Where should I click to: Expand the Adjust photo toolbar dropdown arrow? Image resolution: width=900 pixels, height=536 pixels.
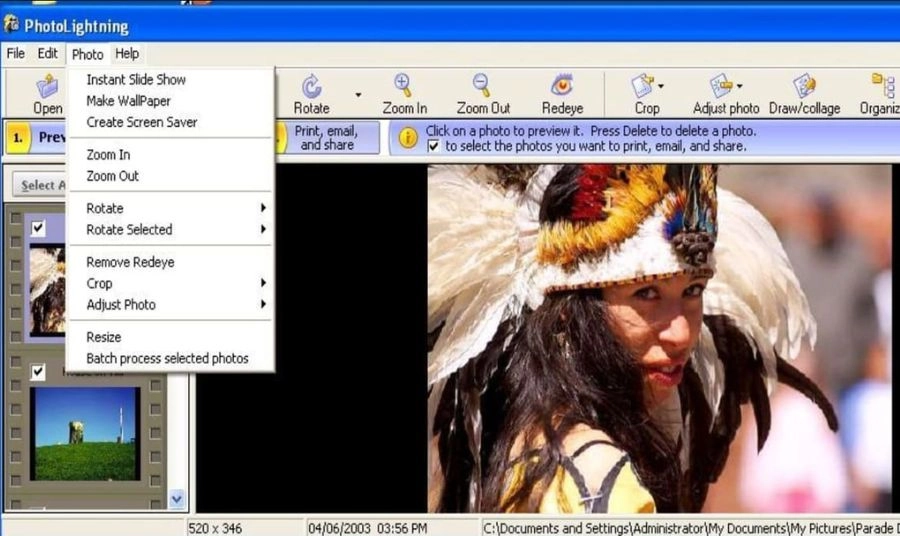coord(739,87)
